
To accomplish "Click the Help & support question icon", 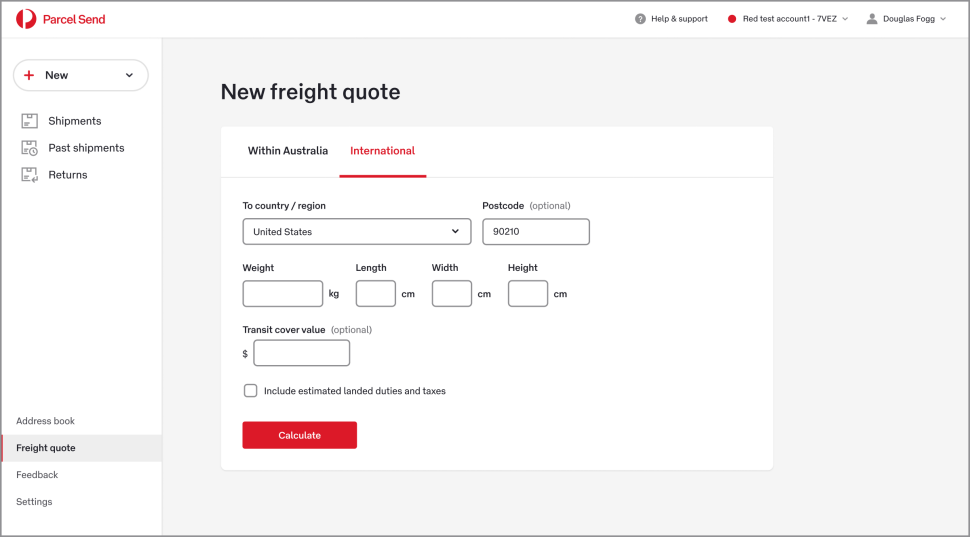I will [640, 19].
